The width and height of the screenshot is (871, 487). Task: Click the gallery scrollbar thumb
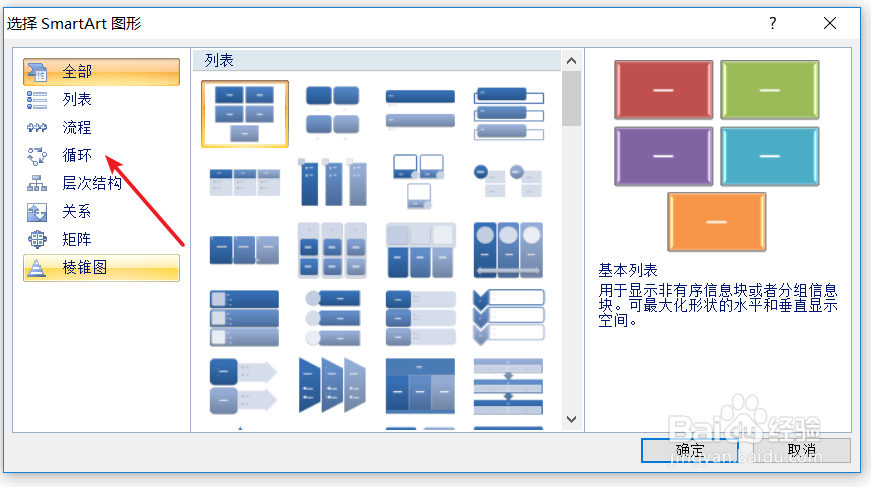point(572,99)
